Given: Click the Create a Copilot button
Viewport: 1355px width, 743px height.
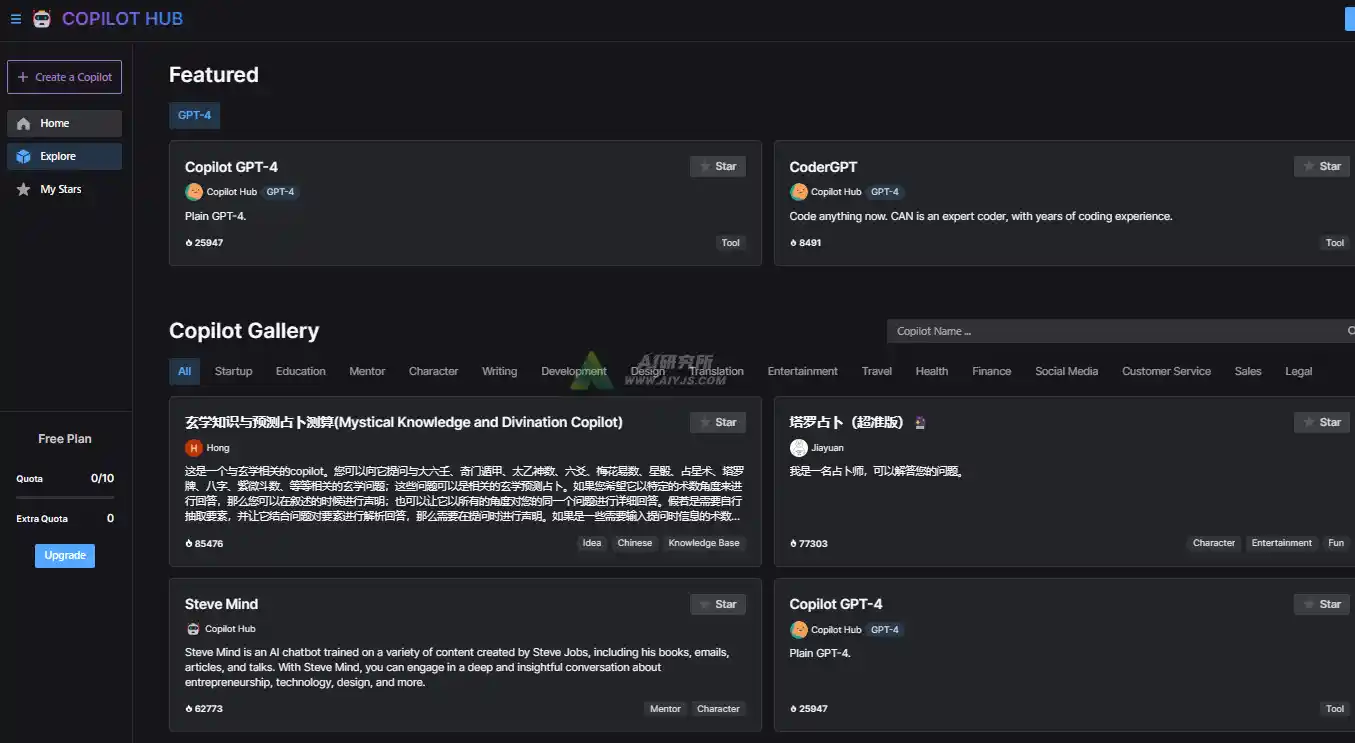Looking at the screenshot, I should click(64, 77).
